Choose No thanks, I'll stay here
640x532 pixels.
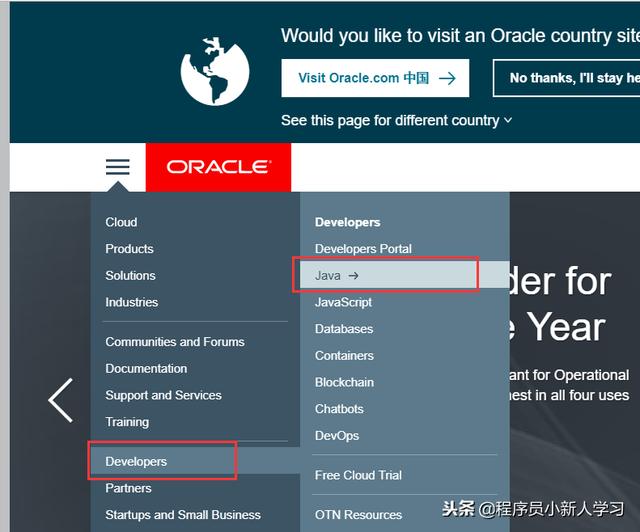click(567, 78)
